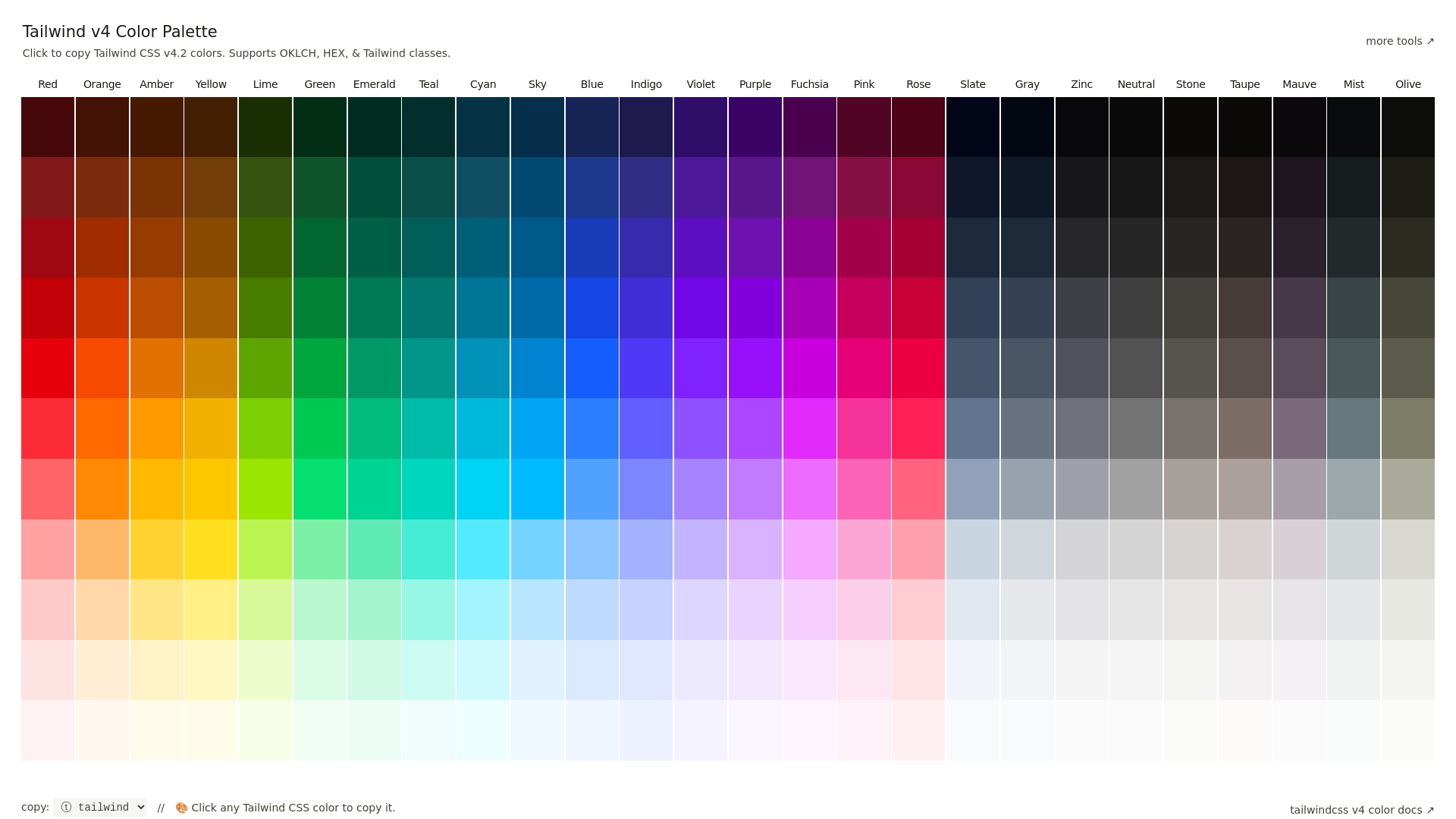This screenshot has height=819, width=1456.
Task: Copy the lightest swatch in Red column
Action: (x=48, y=730)
